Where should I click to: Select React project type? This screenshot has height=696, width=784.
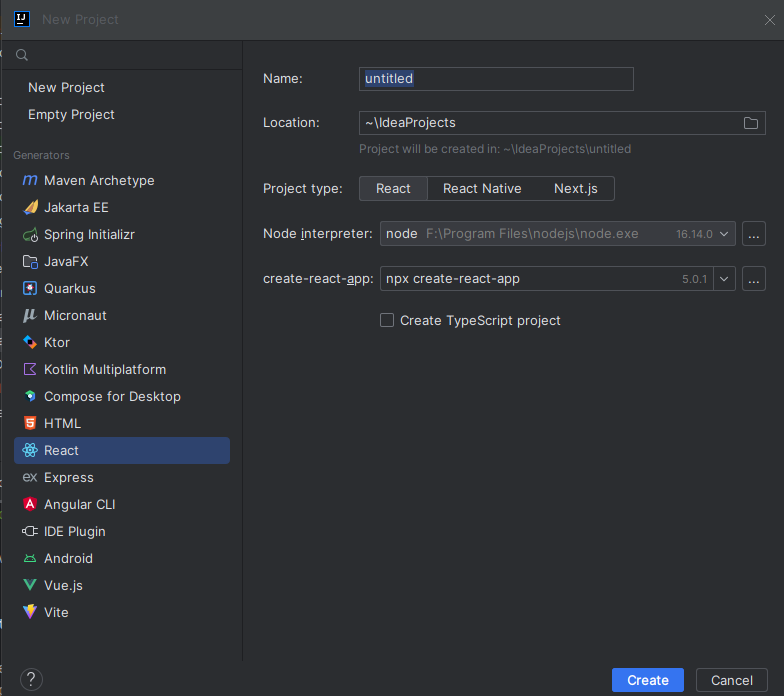coord(393,188)
